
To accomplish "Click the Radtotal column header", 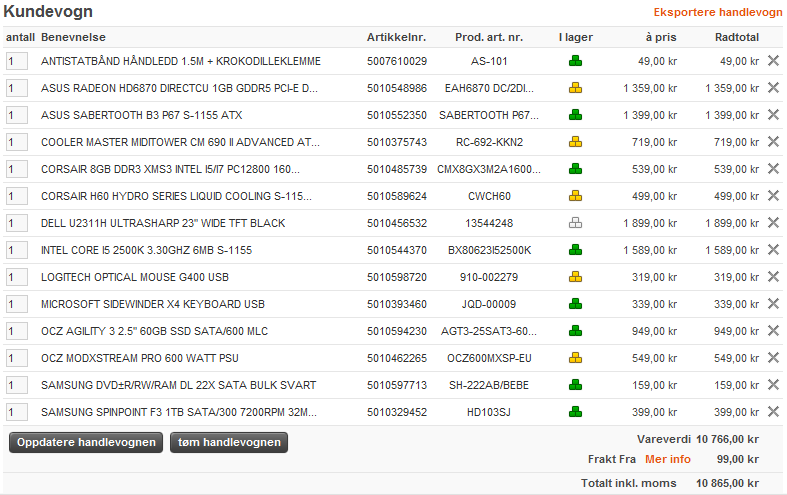I will [x=737, y=37].
